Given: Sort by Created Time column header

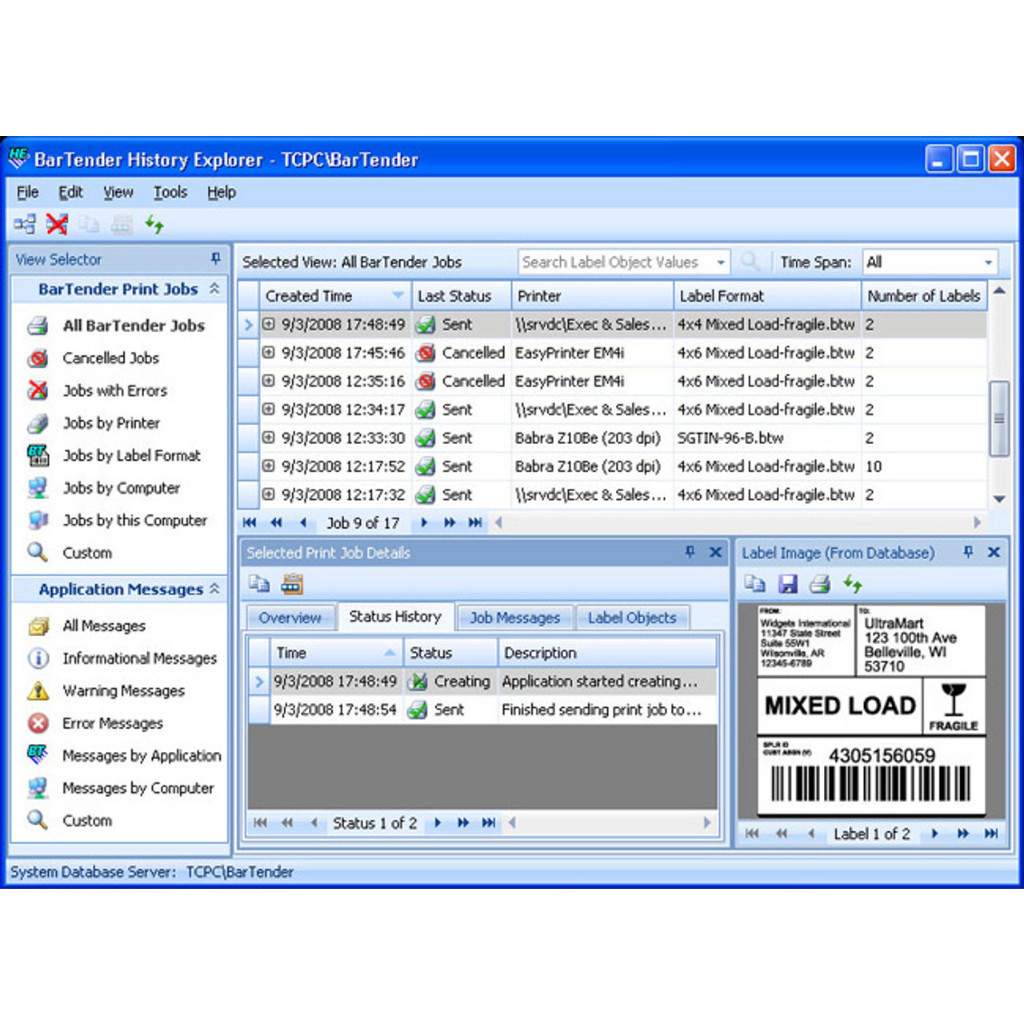Looking at the screenshot, I should point(309,296).
